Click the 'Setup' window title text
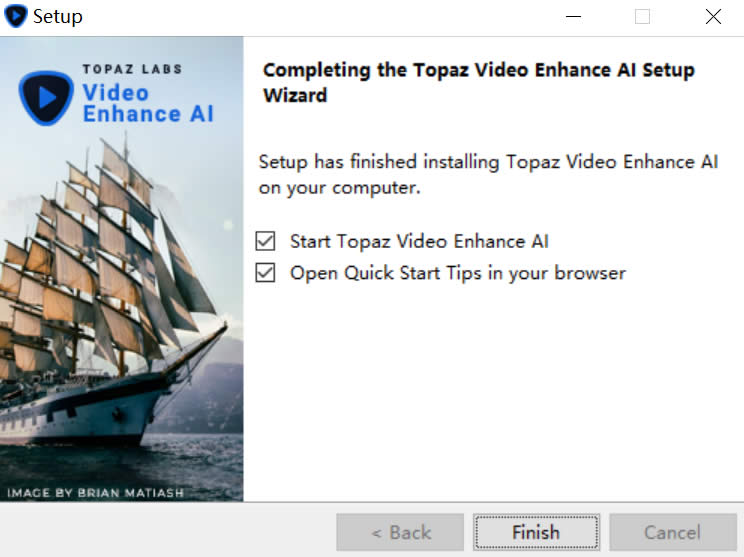The width and height of the screenshot is (744, 557). [x=57, y=17]
